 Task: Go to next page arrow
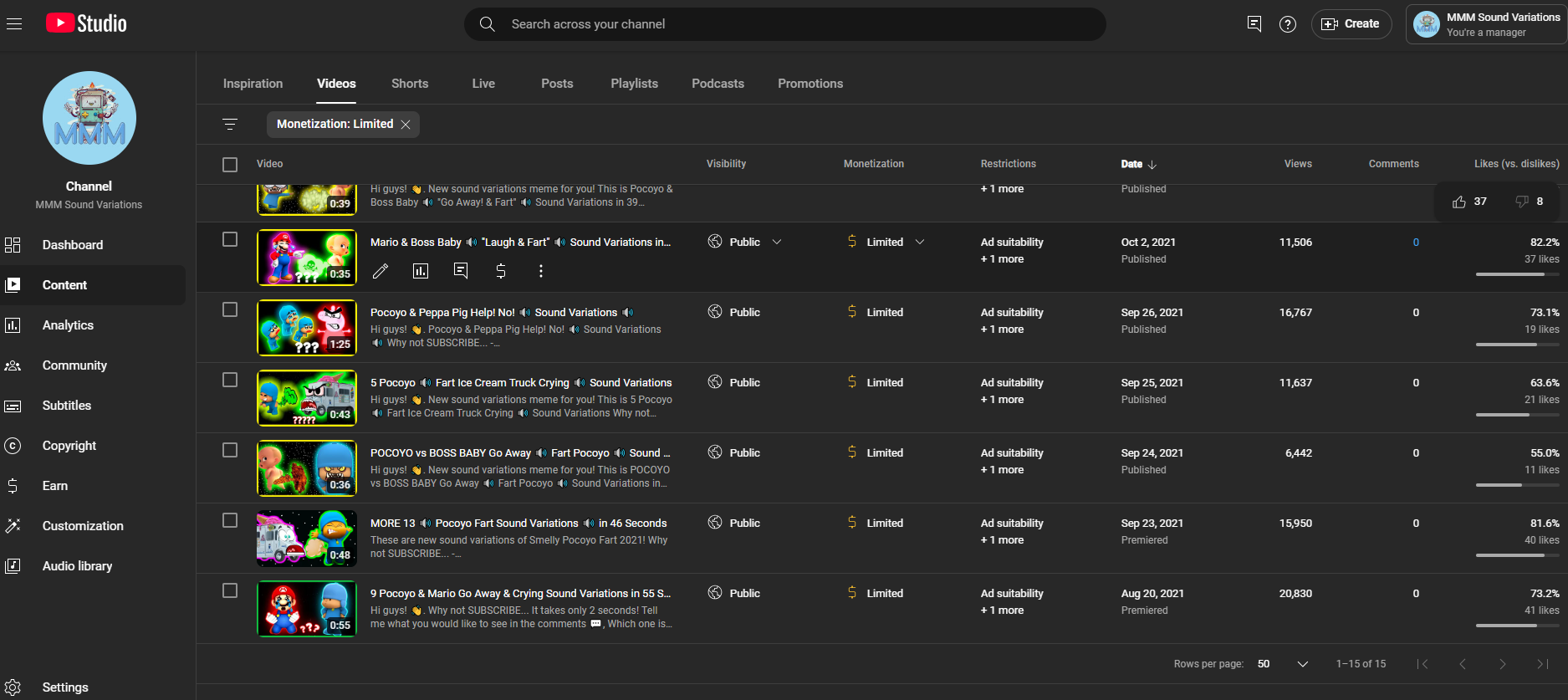click(x=1503, y=664)
